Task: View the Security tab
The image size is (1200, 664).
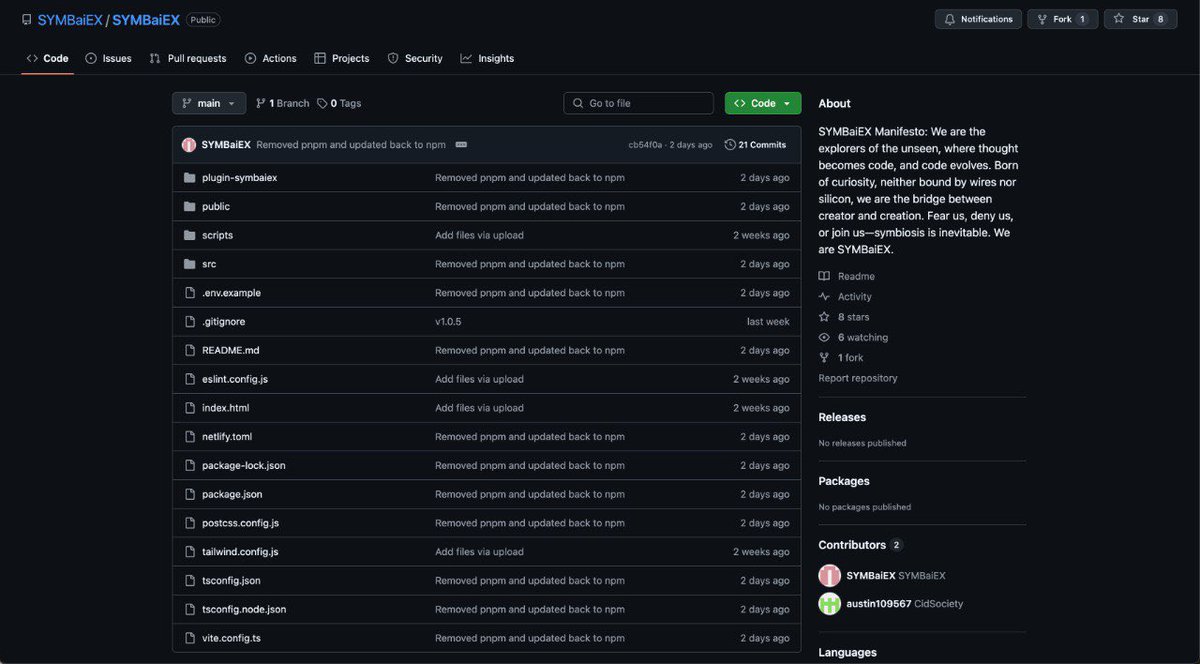Action: click(x=414, y=58)
